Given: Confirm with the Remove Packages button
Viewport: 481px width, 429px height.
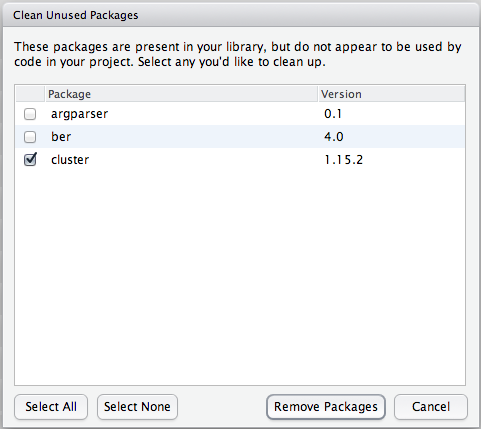Looking at the screenshot, I should click(326, 407).
